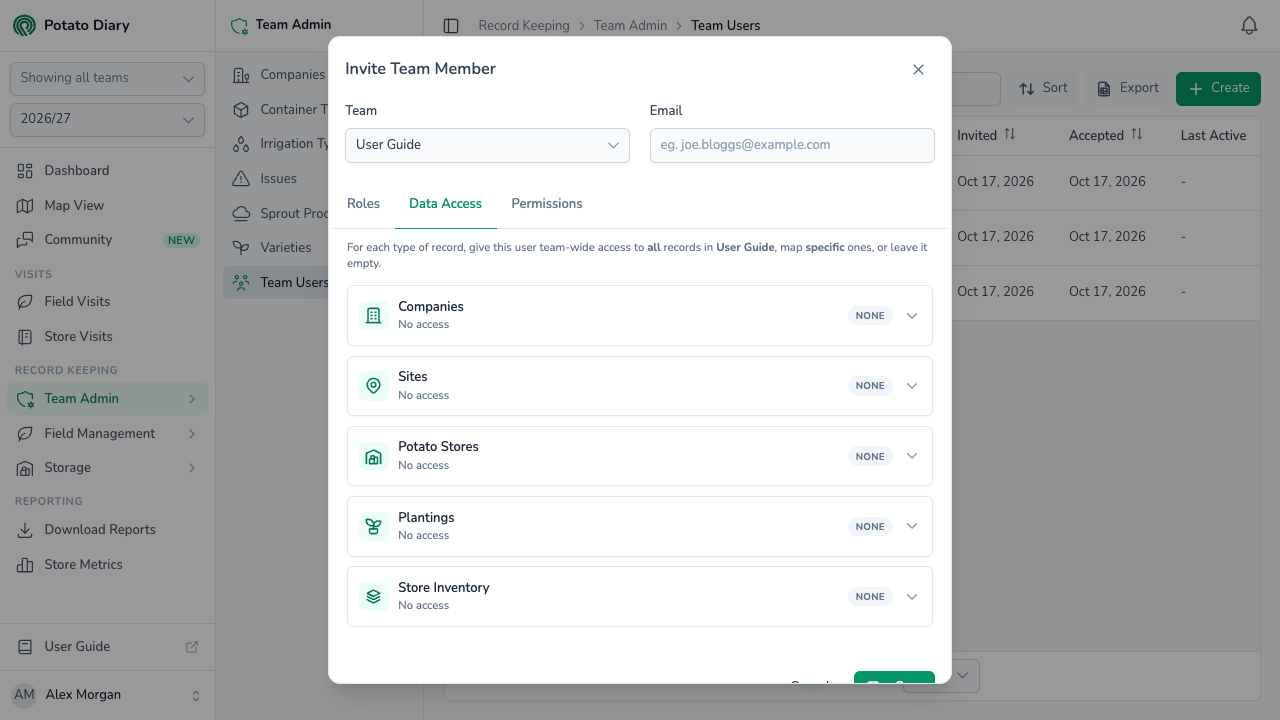Click the Store Metrics chart icon
Image resolution: width=1280 pixels, height=720 pixels.
click(x=25, y=565)
